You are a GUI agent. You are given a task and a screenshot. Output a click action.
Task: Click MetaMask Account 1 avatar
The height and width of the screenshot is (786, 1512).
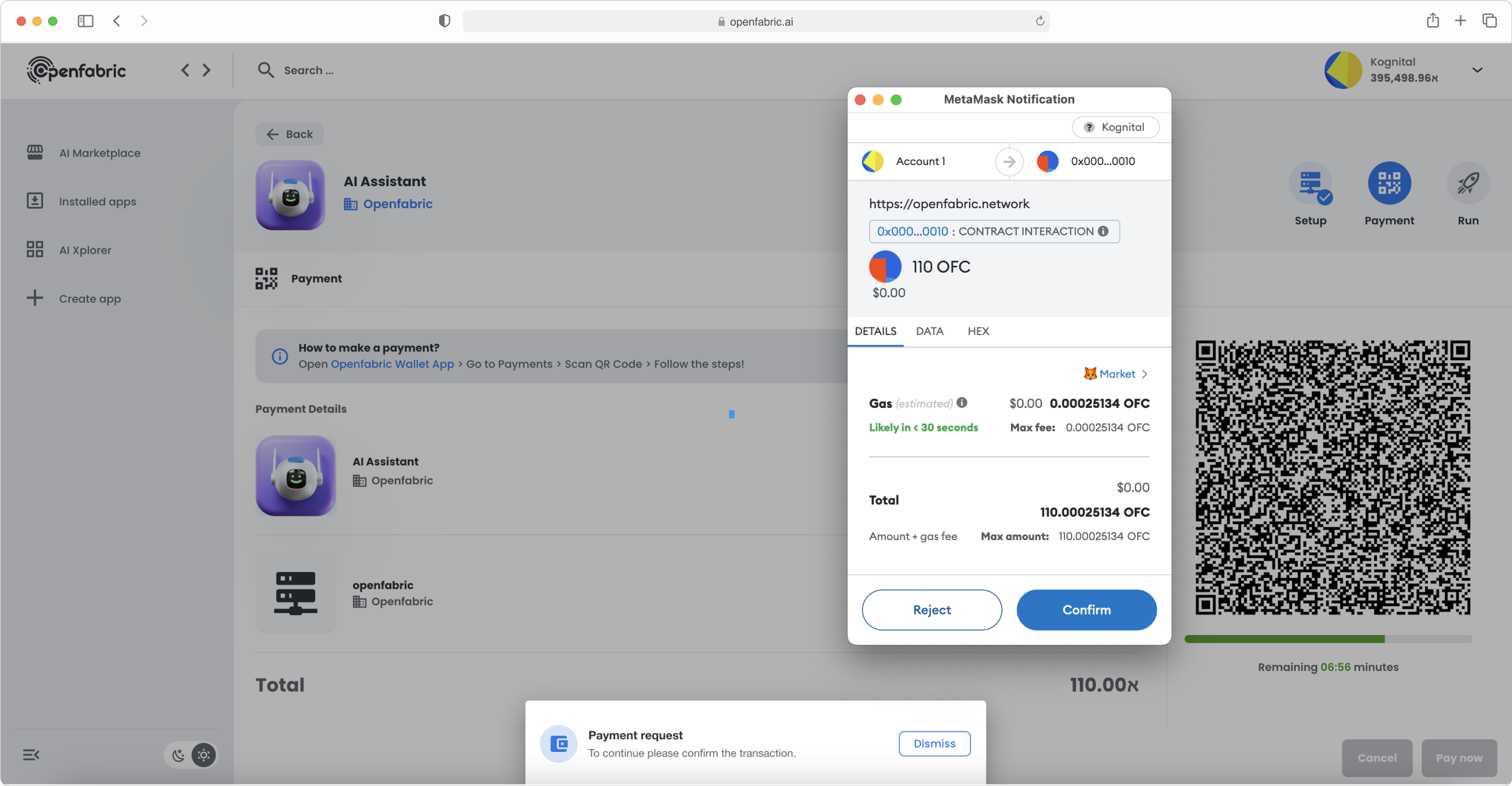872,161
